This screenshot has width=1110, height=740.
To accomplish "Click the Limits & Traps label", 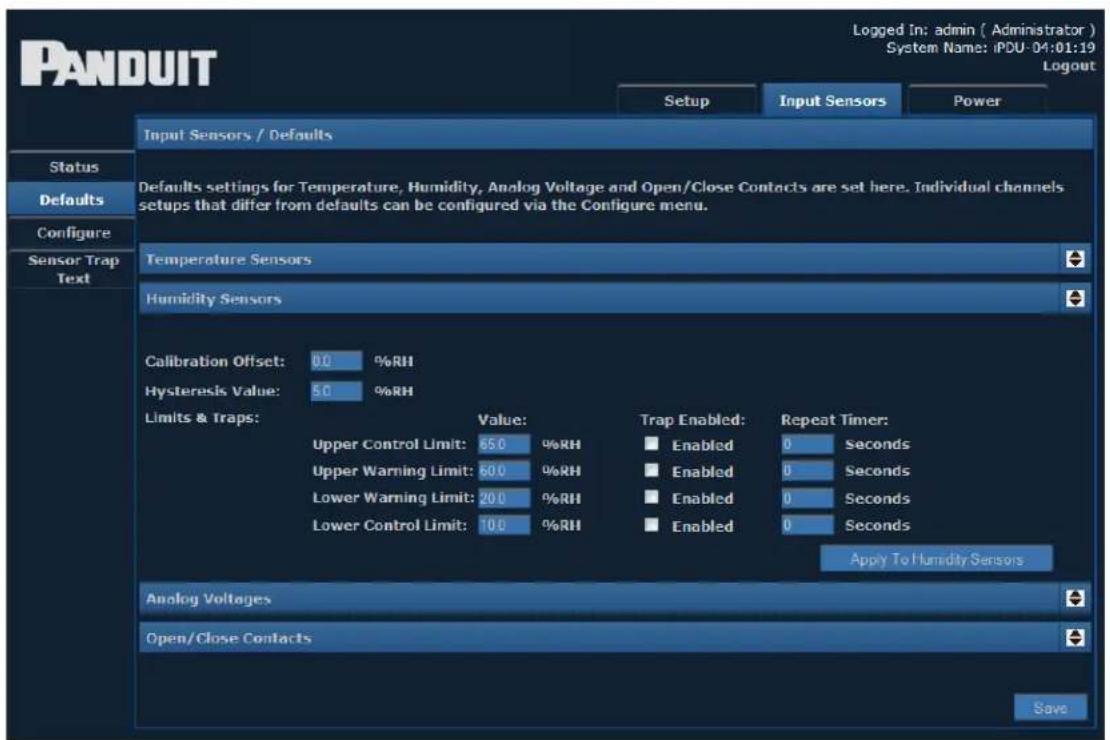I will pyautogui.click(x=202, y=418).
